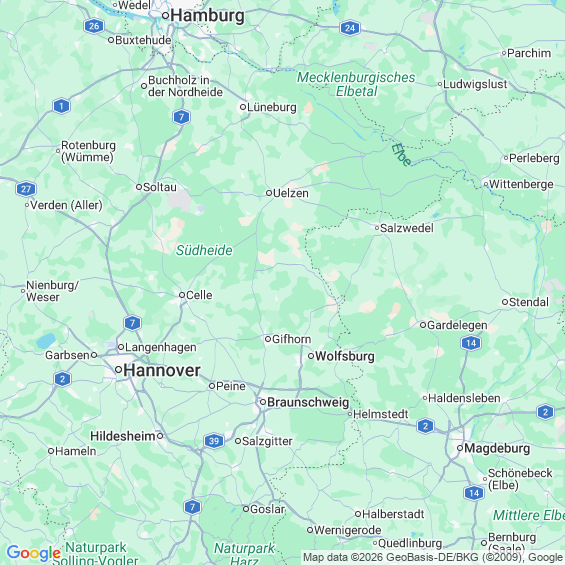
Task: Click the A2 shield west of Hannover
Action: tap(62, 379)
